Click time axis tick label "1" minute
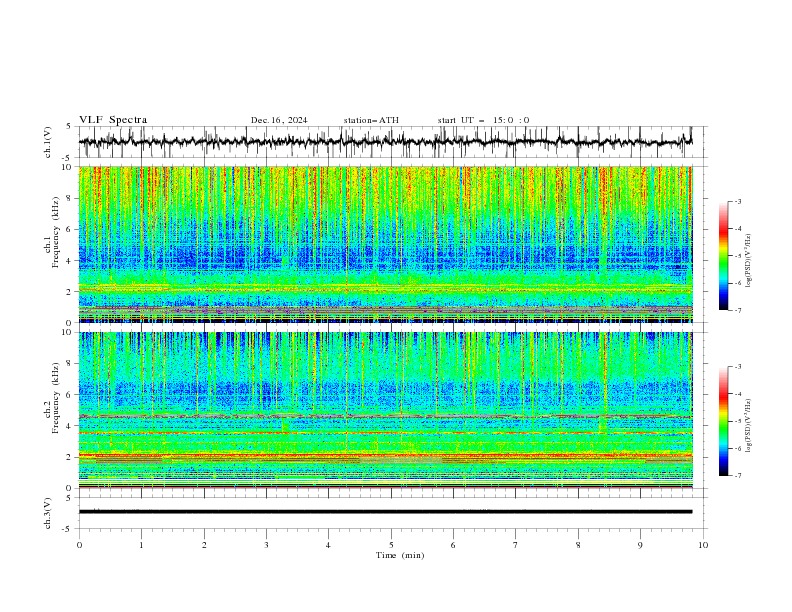Viewport: 792px width, 612px height. pyautogui.click(x=141, y=545)
